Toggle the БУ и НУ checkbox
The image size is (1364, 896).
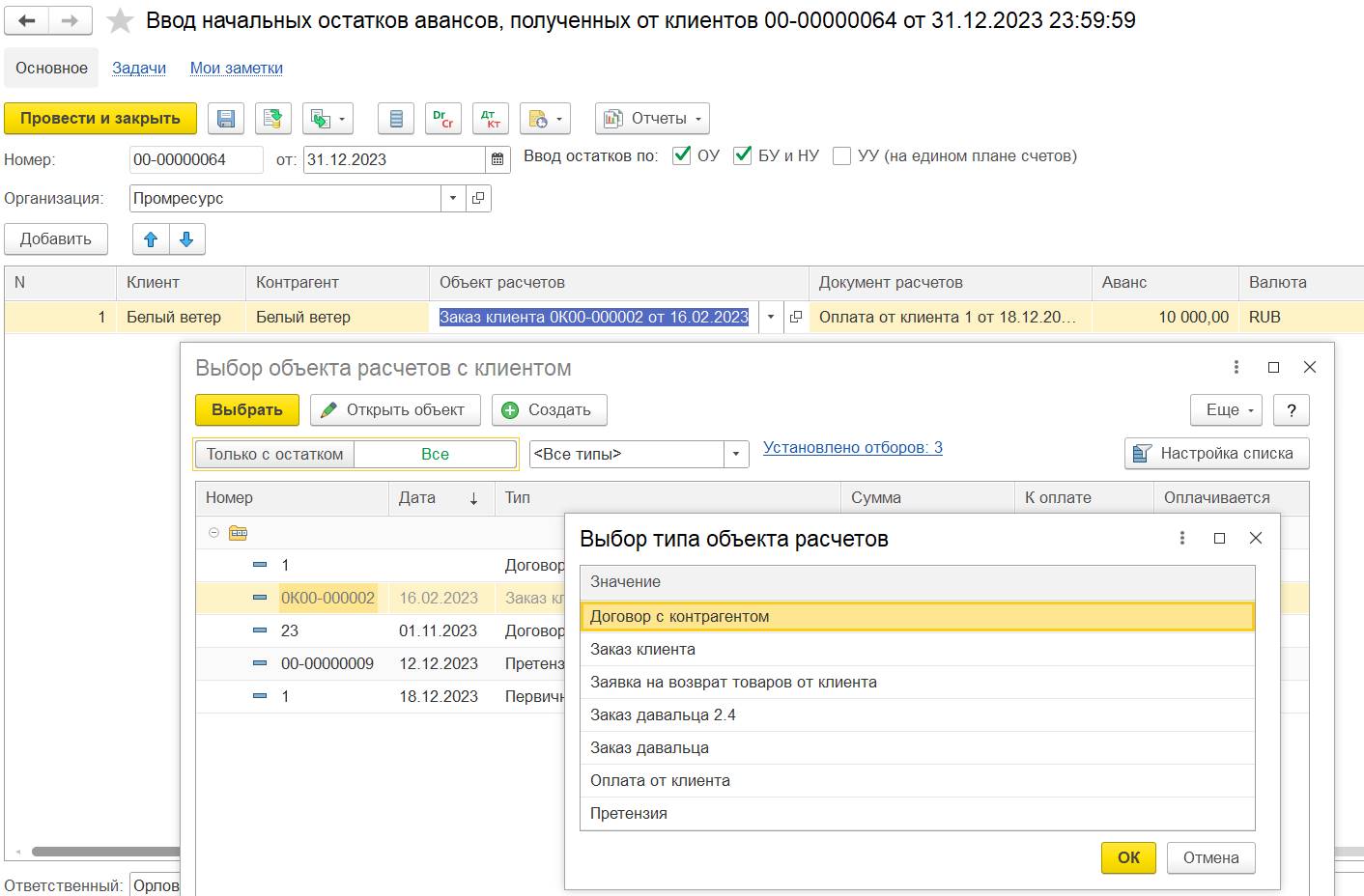[x=743, y=155]
